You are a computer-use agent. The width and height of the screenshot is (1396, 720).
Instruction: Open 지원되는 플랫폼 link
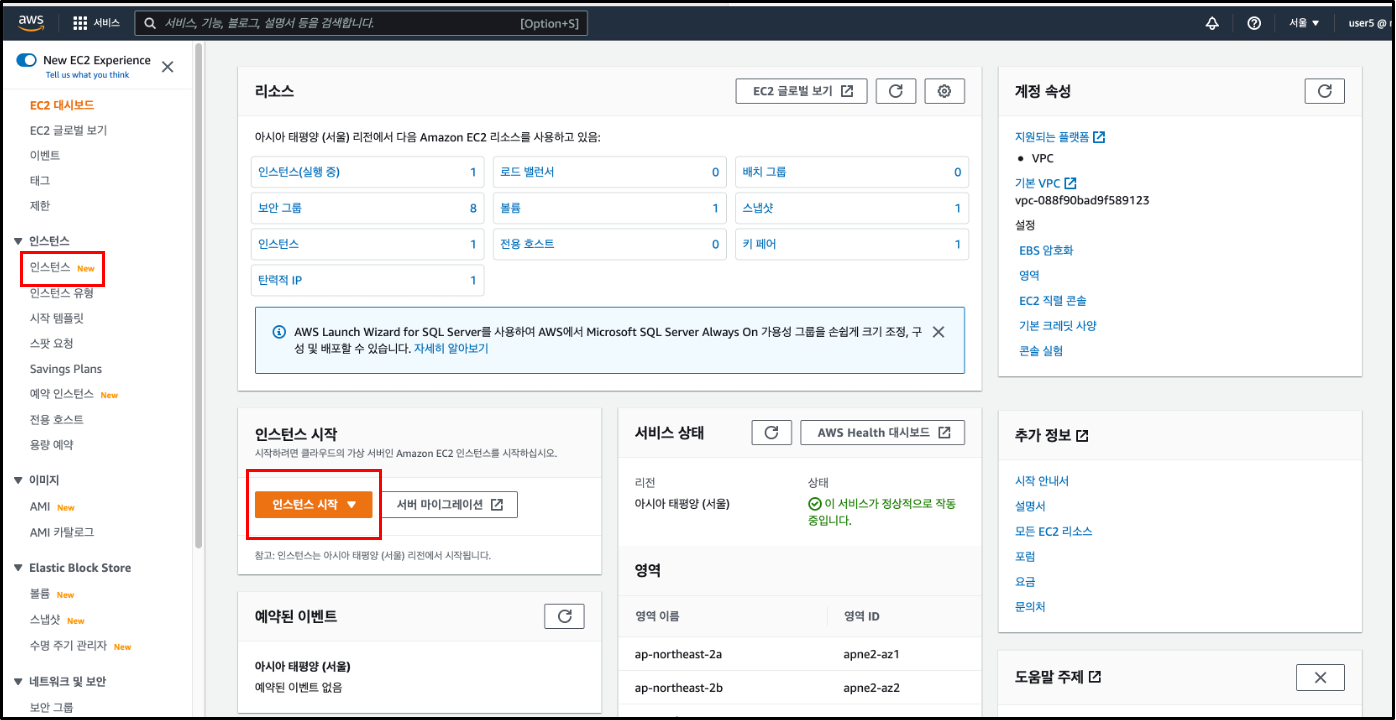[x=1060, y=137]
